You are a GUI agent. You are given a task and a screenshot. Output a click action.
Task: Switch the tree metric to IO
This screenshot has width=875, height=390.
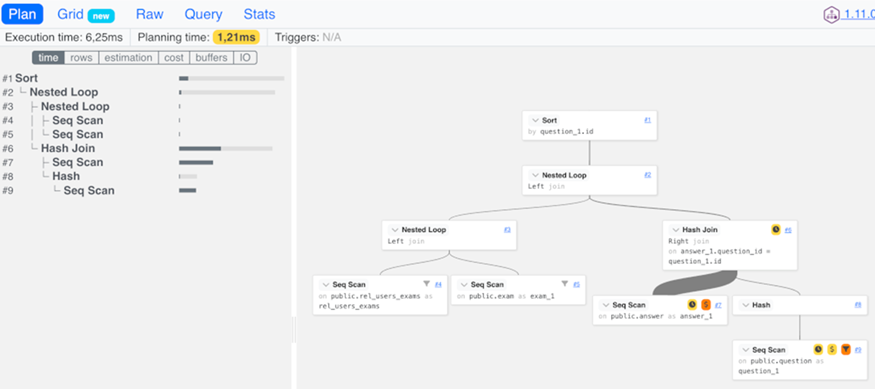click(x=245, y=57)
